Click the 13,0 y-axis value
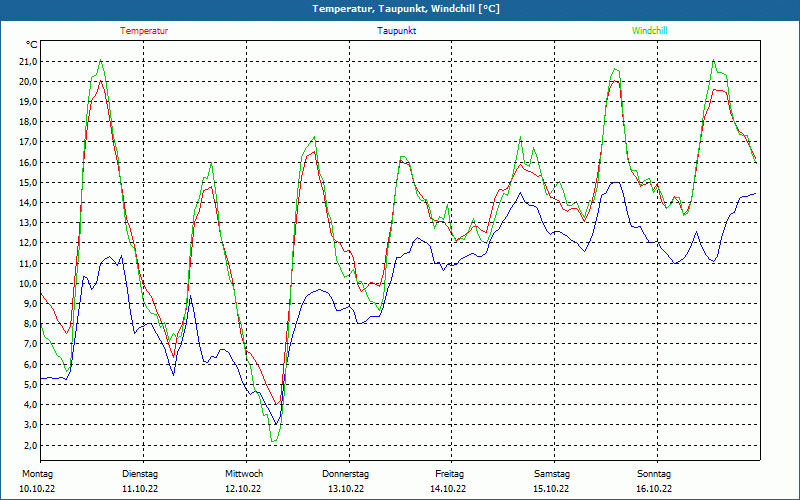Screen dimensions: 800x500 (x=28, y=223)
